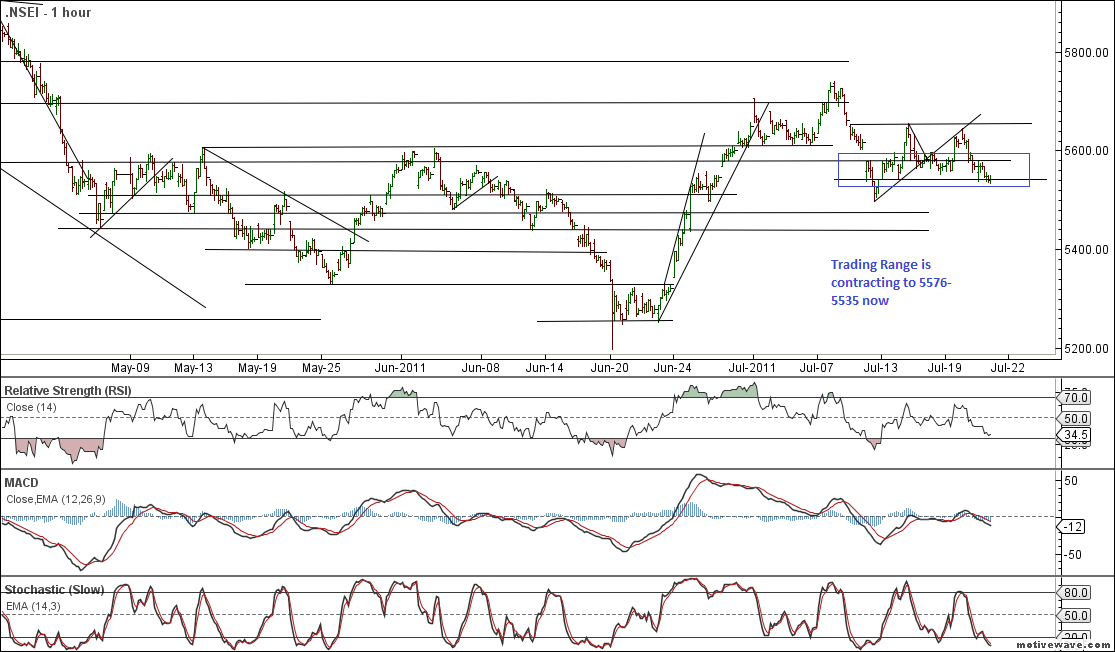The image size is (1115, 652).
Task: Select the blue Trading Range annotation text
Action: coord(891,282)
